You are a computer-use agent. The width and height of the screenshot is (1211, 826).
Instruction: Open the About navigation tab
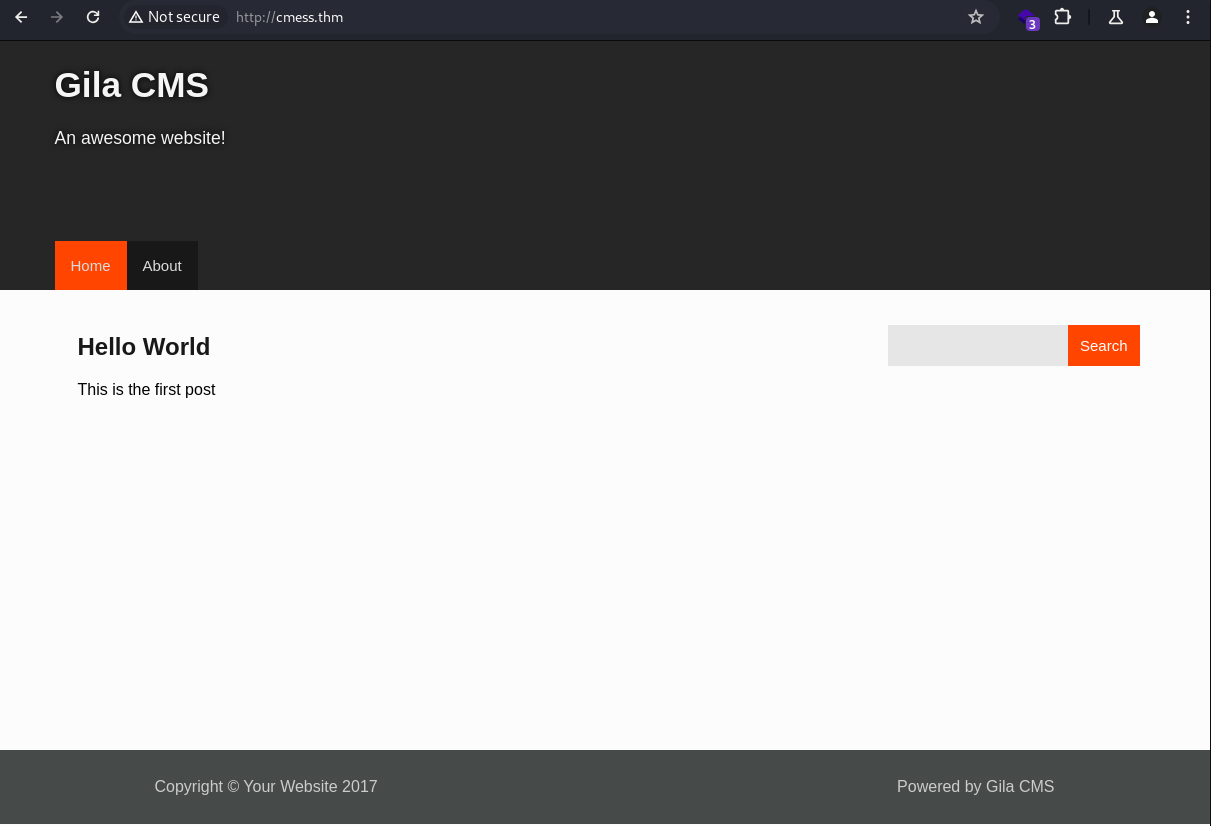(x=162, y=266)
